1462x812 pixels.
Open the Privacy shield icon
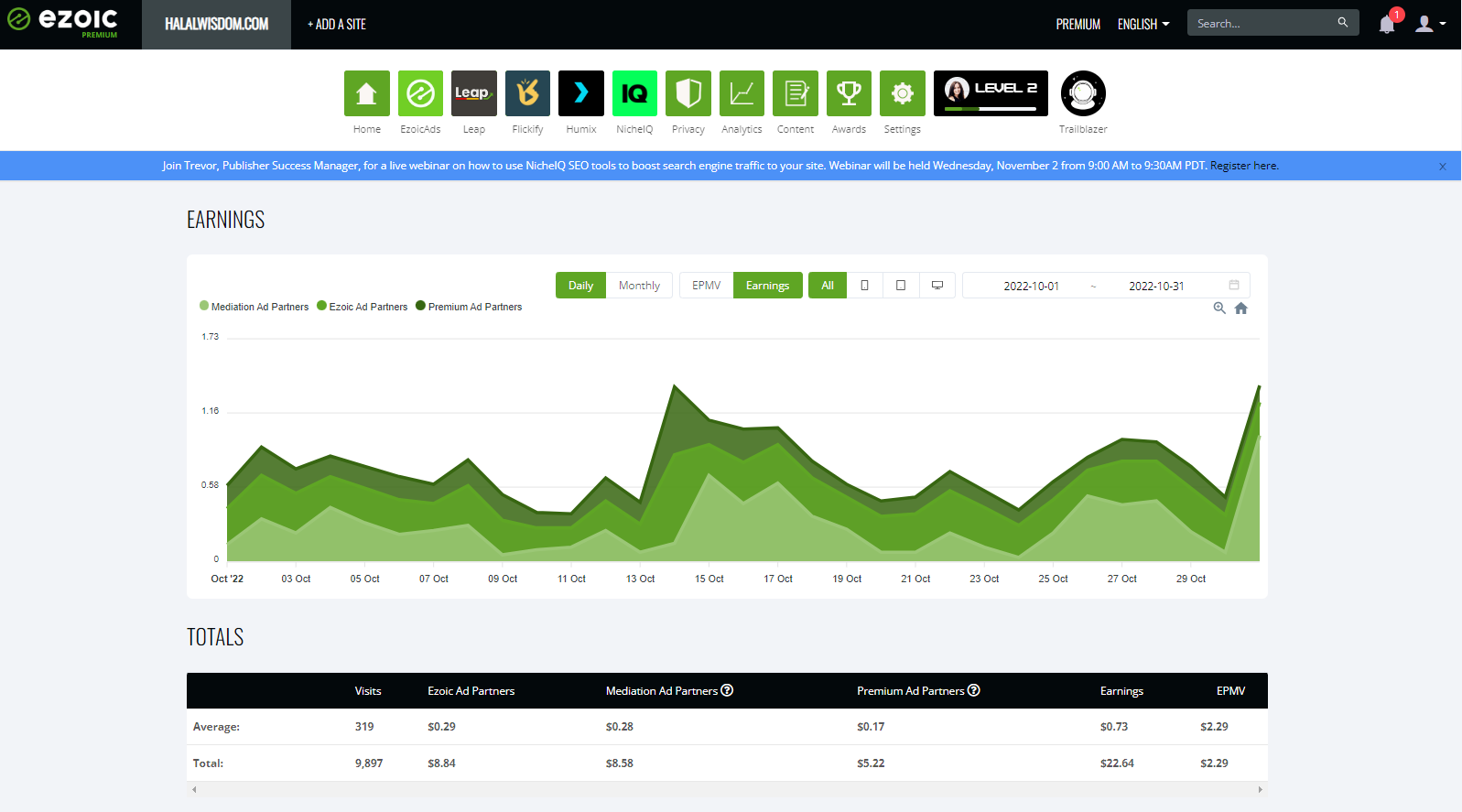tap(688, 93)
